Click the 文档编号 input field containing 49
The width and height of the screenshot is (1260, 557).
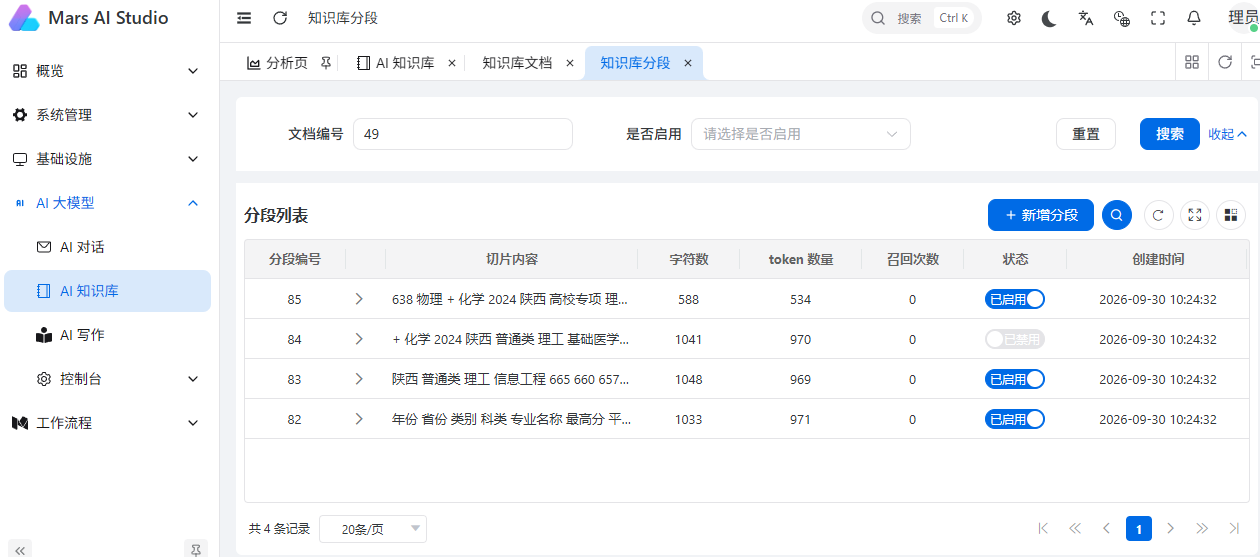(x=463, y=134)
